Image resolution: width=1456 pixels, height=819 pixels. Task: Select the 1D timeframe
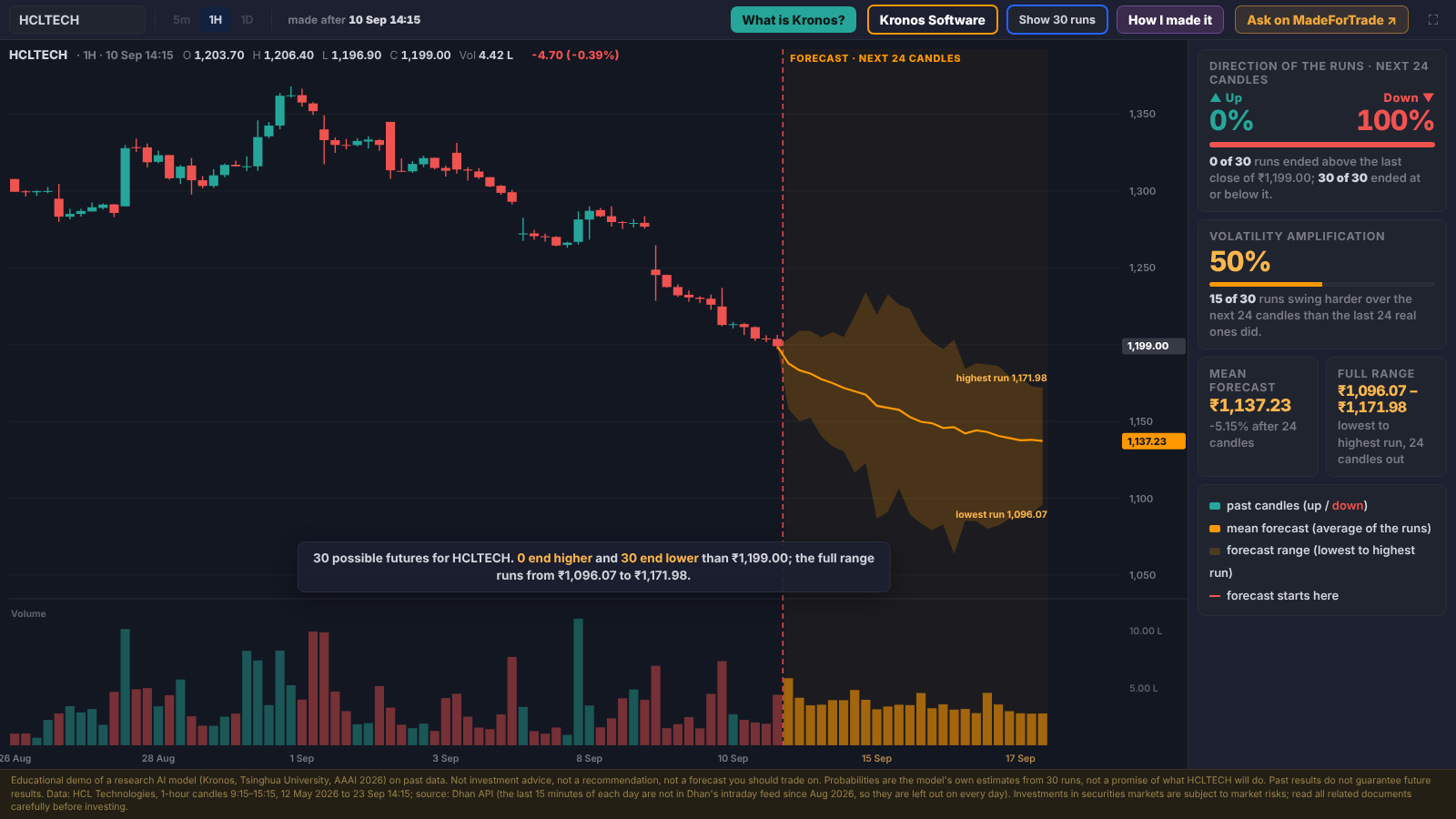click(247, 20)
